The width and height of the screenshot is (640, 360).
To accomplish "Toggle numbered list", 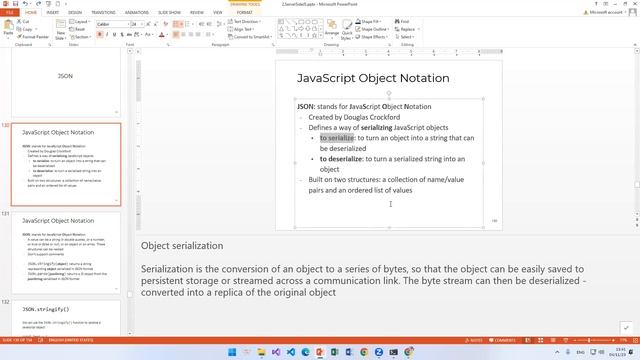I will pyautogui.click(x=187, y=24).
